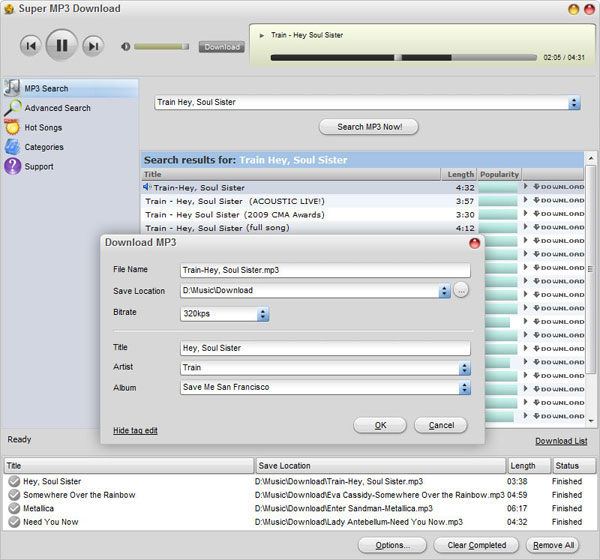This screenshot has height=560, width=600.
Task: Sort results by Popularity column
Action: pos(499,175)
